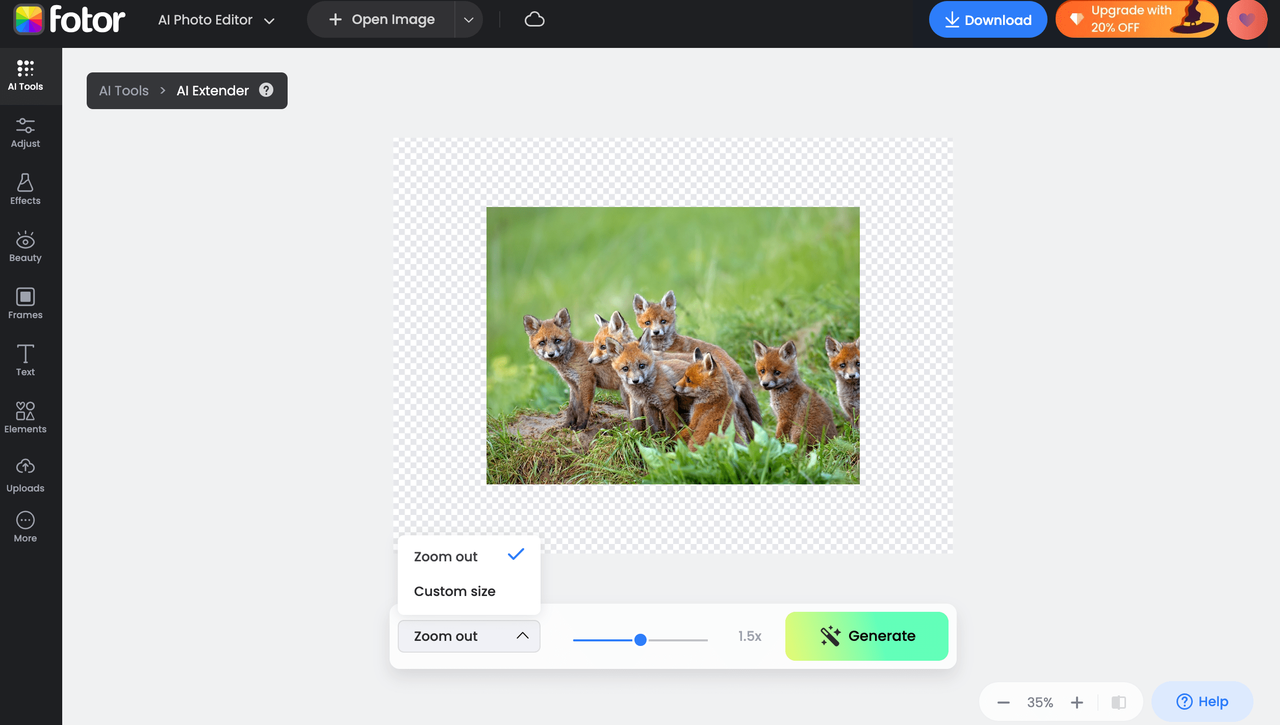Click the AI Extender help question mark
The height and width of the screenshot is (725, 1280).
[266, 90]
